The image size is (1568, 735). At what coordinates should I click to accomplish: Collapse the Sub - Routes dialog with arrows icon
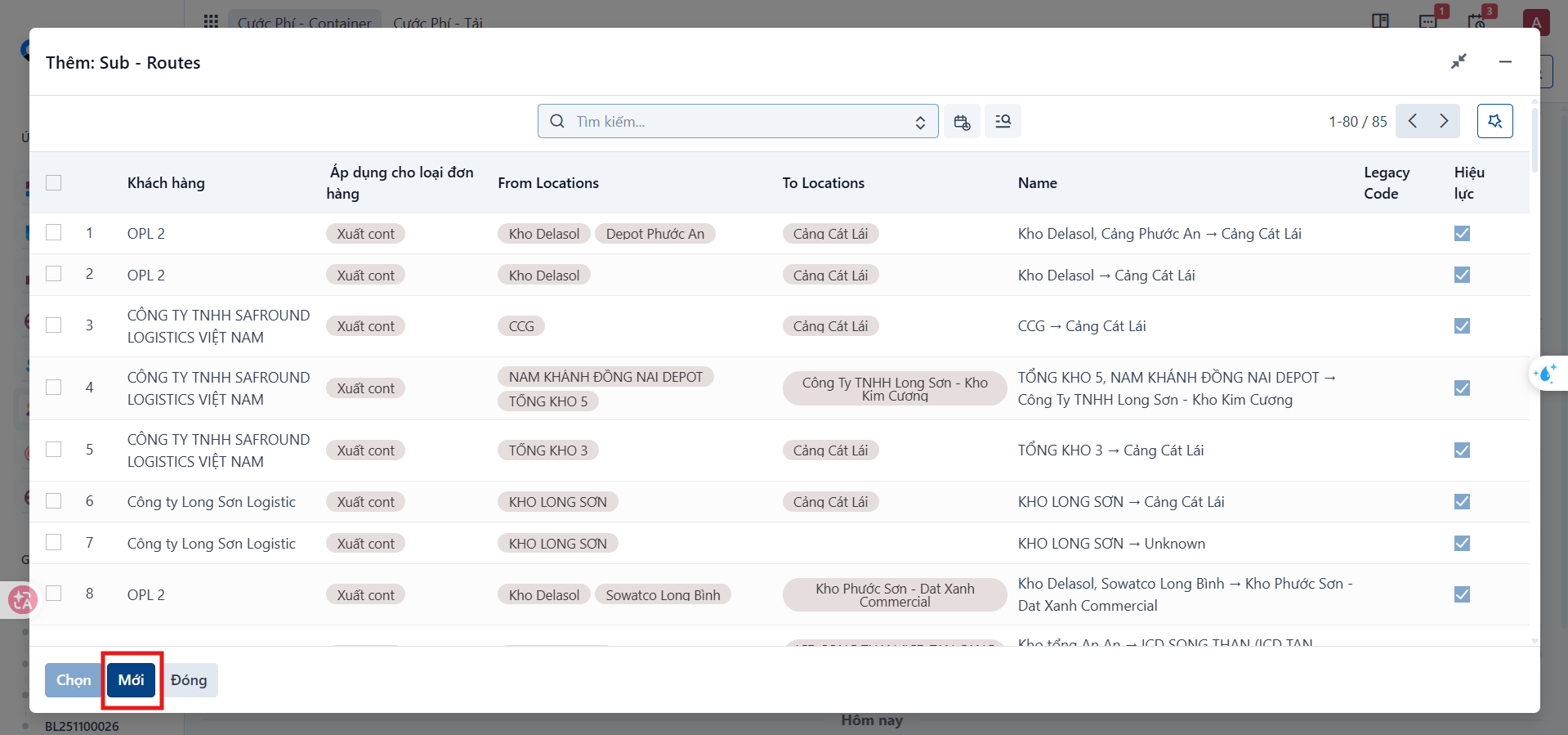(x=1459, y=61)
